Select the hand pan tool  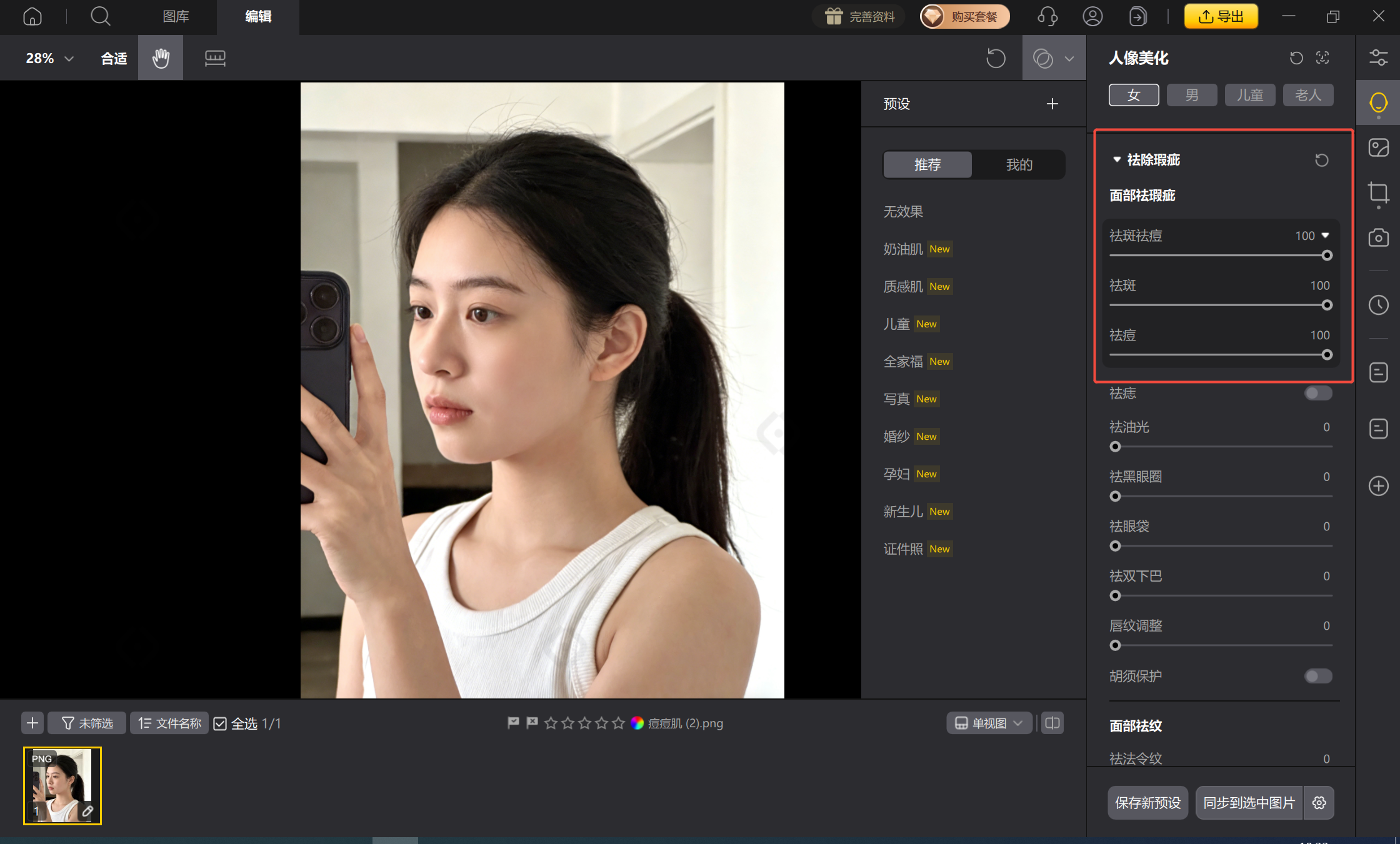pyautogui.click(x=161, y=58)
